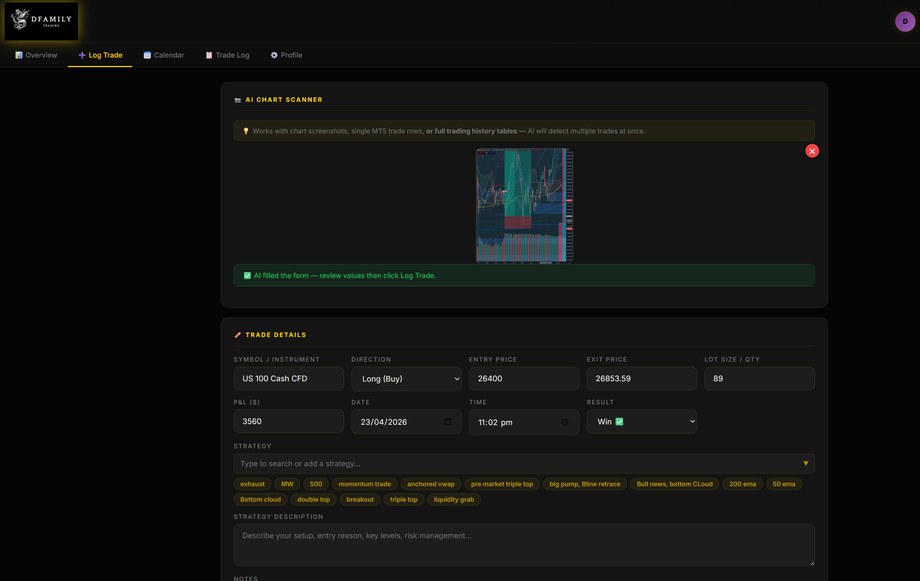Viewport: 920px width, 581px height.
Task: Edit the Exit Price field
Action: click(x=642, y=379)
